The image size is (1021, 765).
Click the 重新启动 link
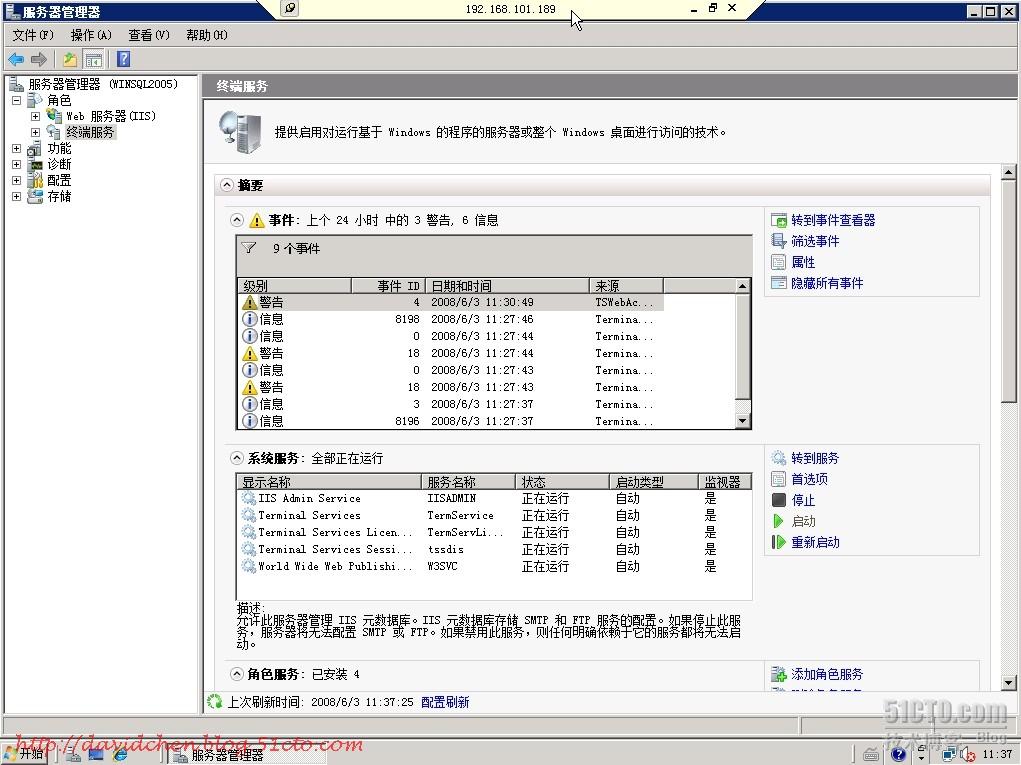point(815,542)
